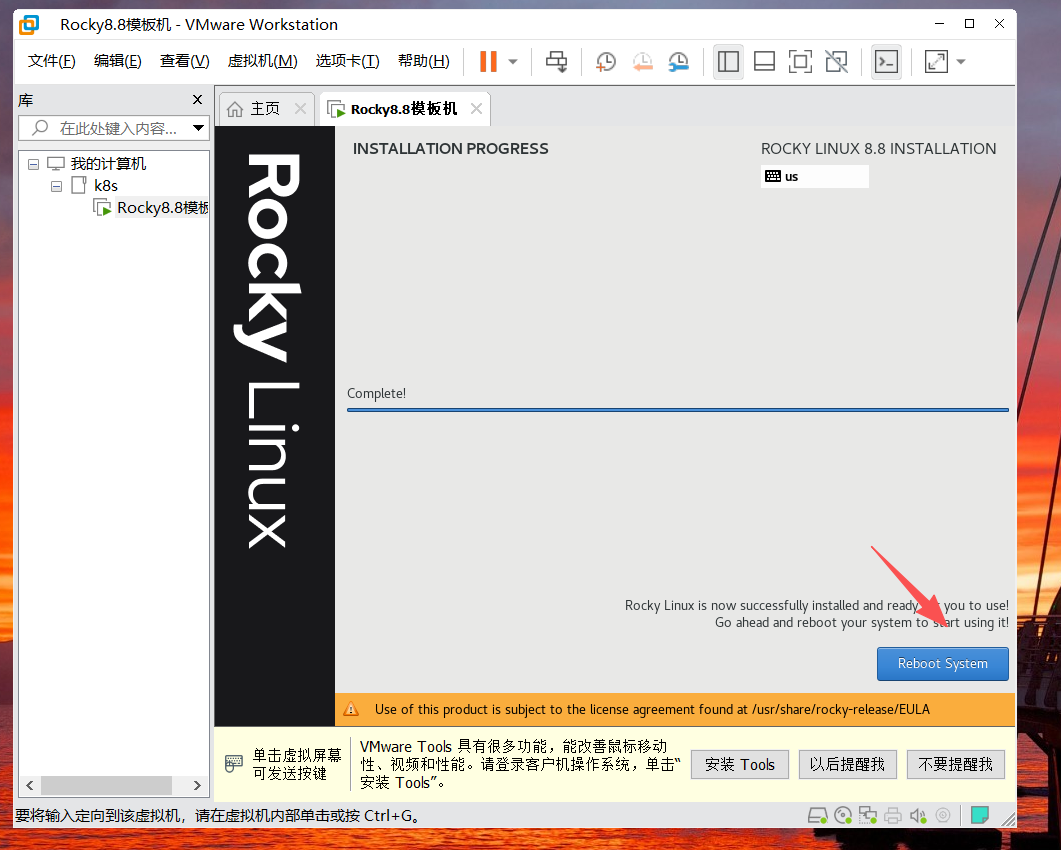Image resolution: width=1061 pixels, height=850 pixels.
Task: Open the console view icon
Action: [x=886, y=62]
